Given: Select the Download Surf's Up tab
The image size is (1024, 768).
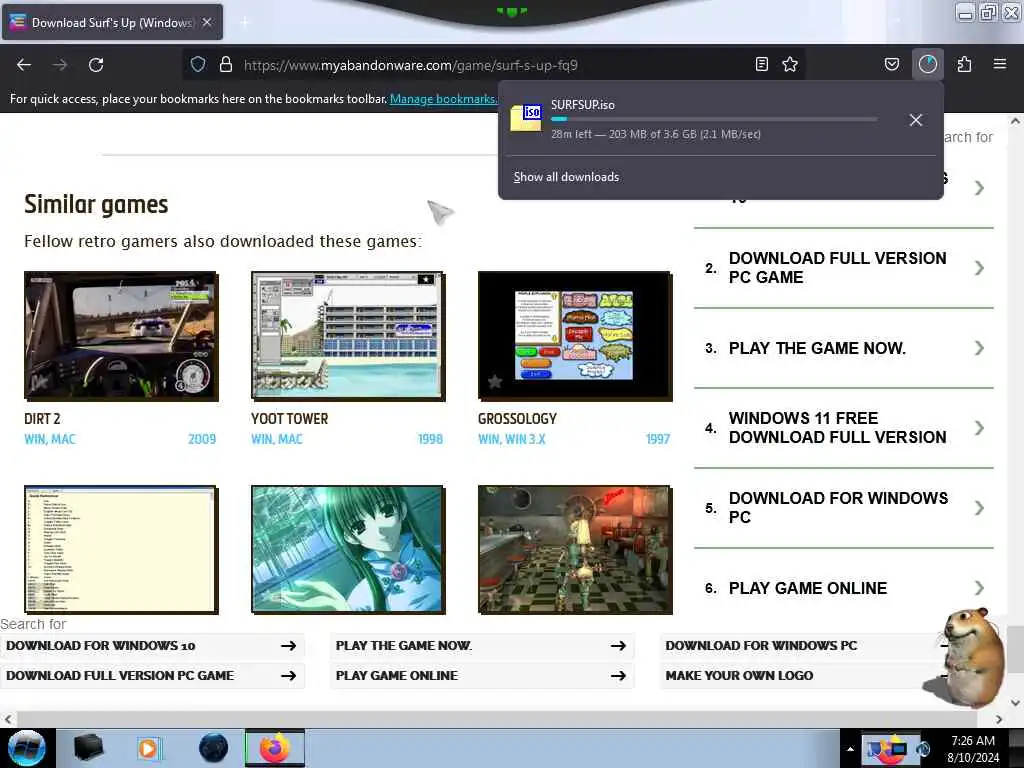Looking at the screenshot, I should 112,22.
